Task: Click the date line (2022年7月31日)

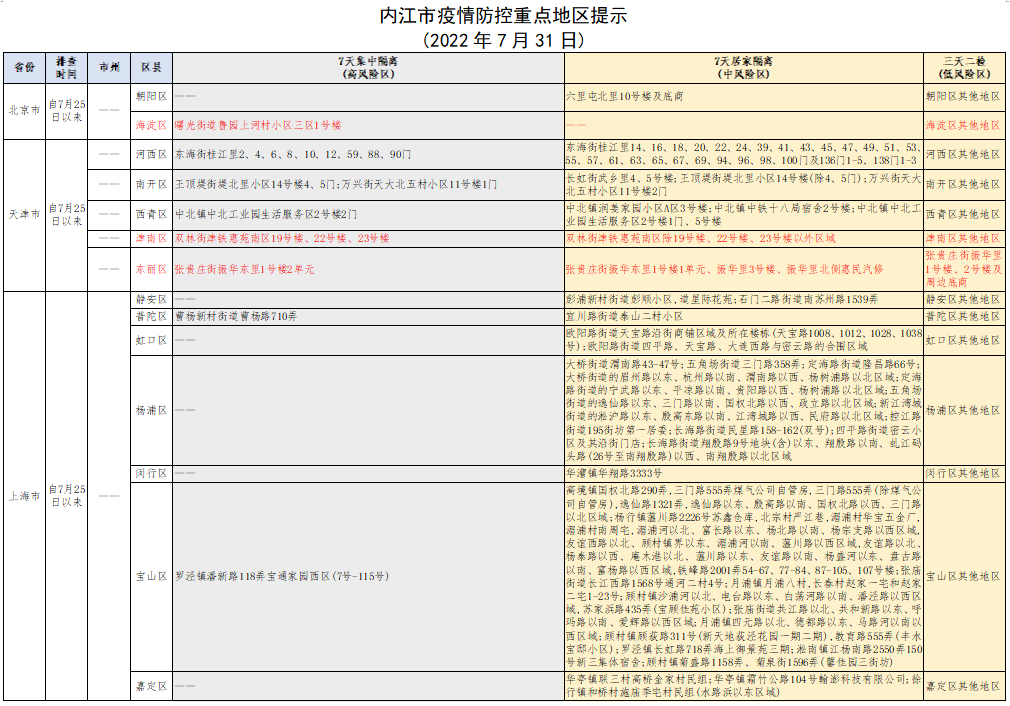Action: tap(504, 41)
